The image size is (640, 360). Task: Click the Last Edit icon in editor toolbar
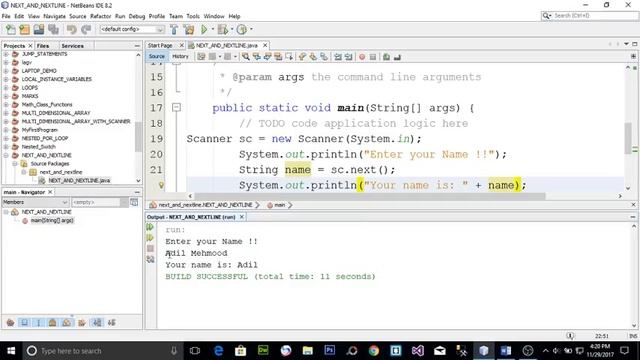click(201, 57)
